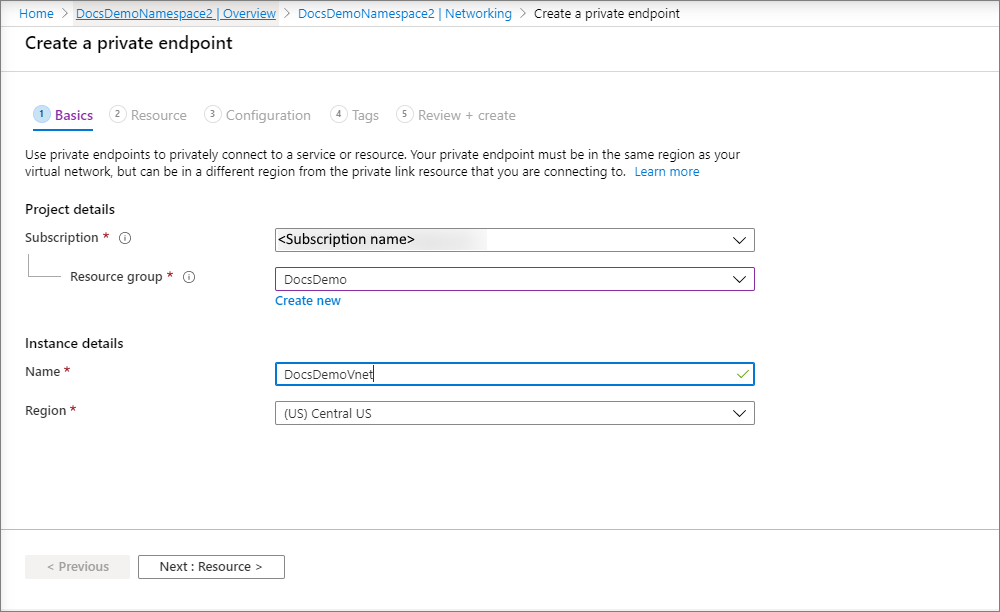Click the Subscription info icon

(125, 239)
